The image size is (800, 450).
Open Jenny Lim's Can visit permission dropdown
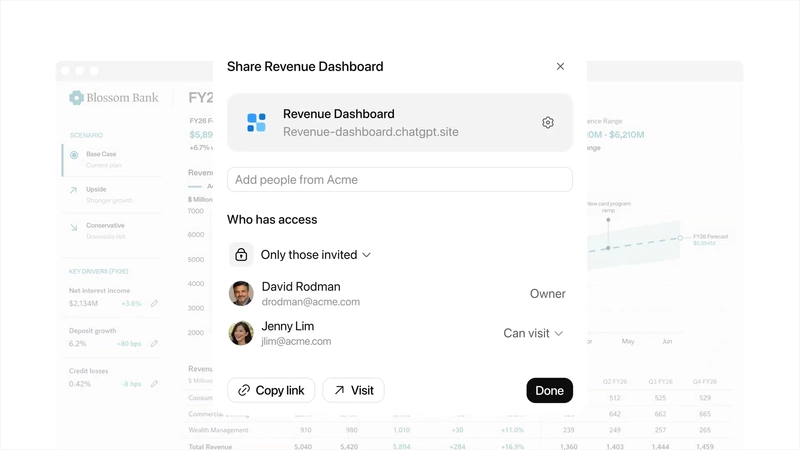(533, 333)
